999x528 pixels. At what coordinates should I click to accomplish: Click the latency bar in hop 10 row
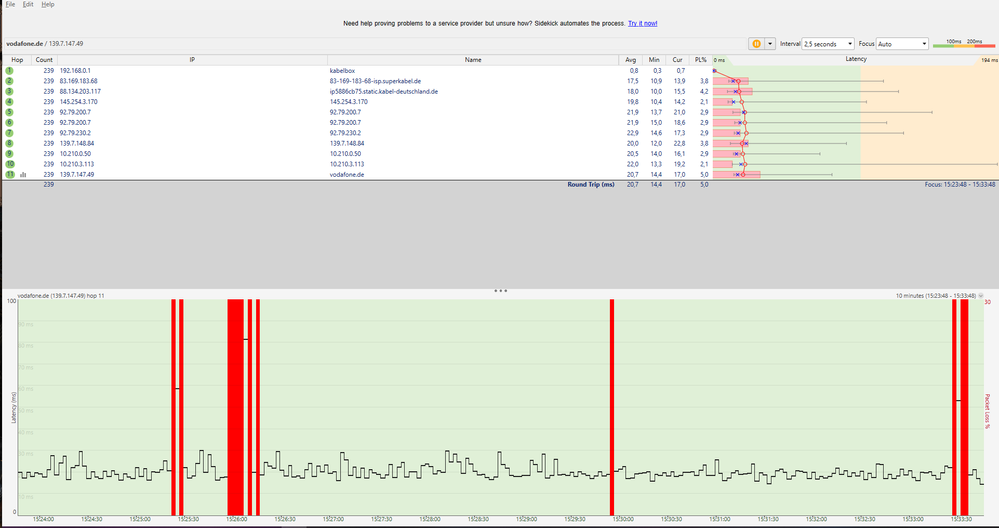tap(723, 164)
